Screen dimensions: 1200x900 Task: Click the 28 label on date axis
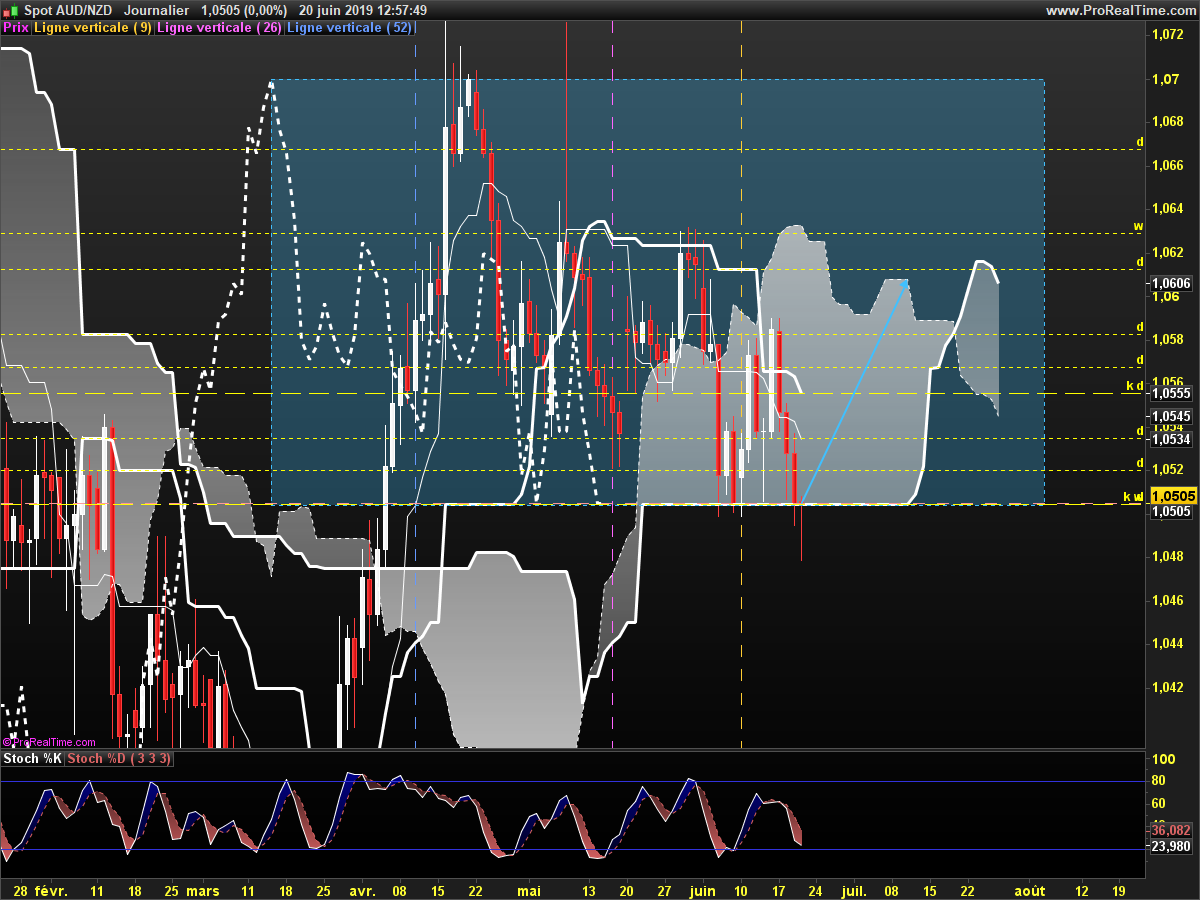(21, 889)
